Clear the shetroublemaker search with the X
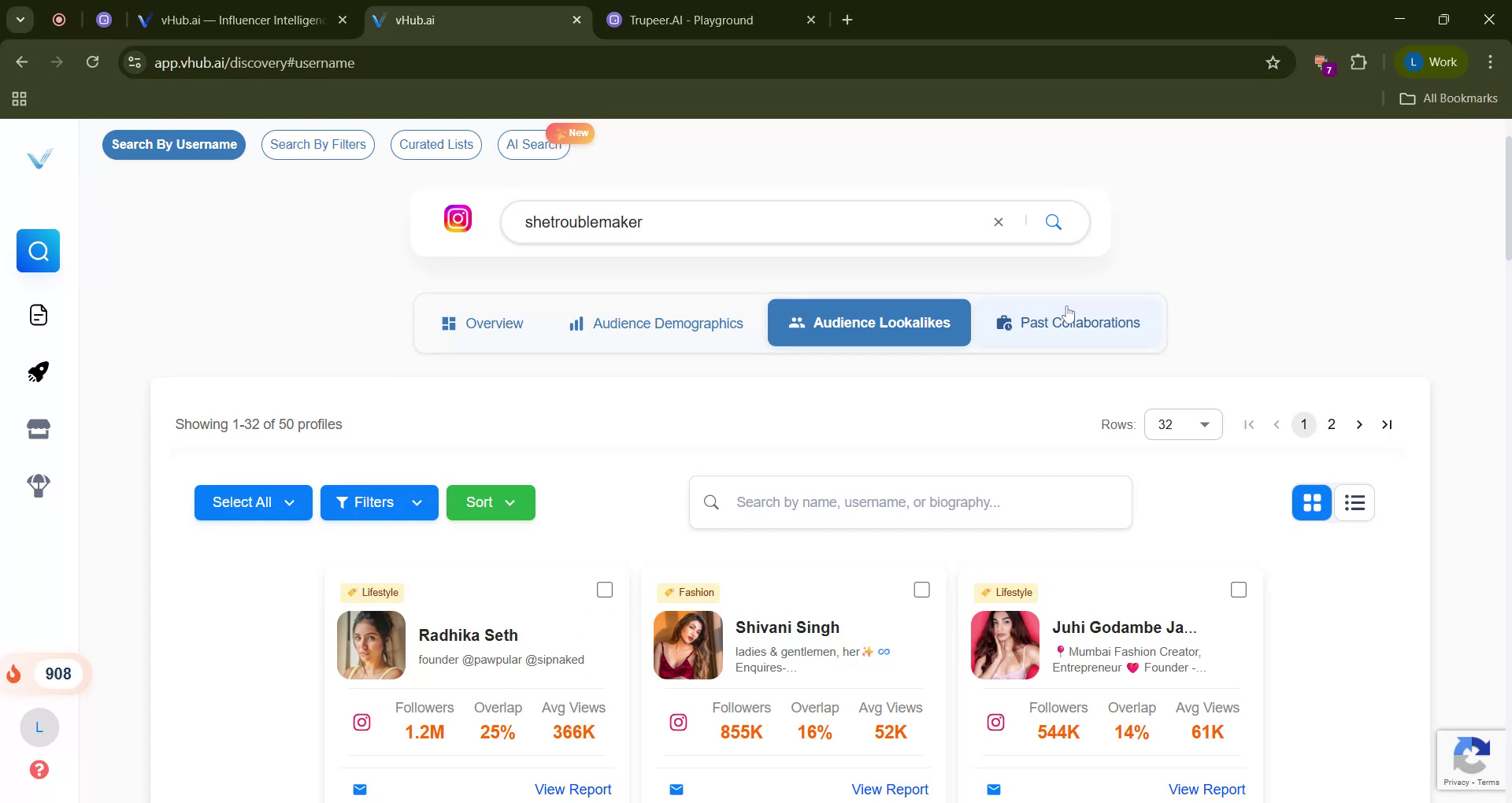Screen dimensions: 1512x803 (998, 222)
